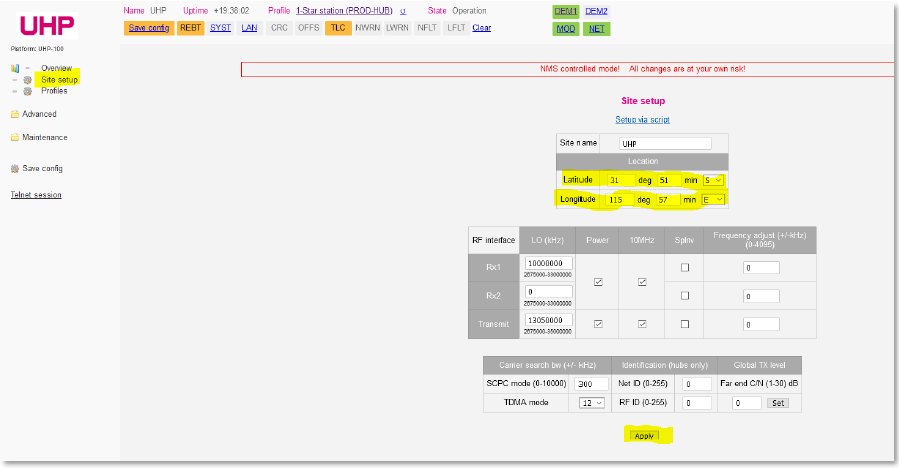Select the MOD indicator tab

(566, 29)
